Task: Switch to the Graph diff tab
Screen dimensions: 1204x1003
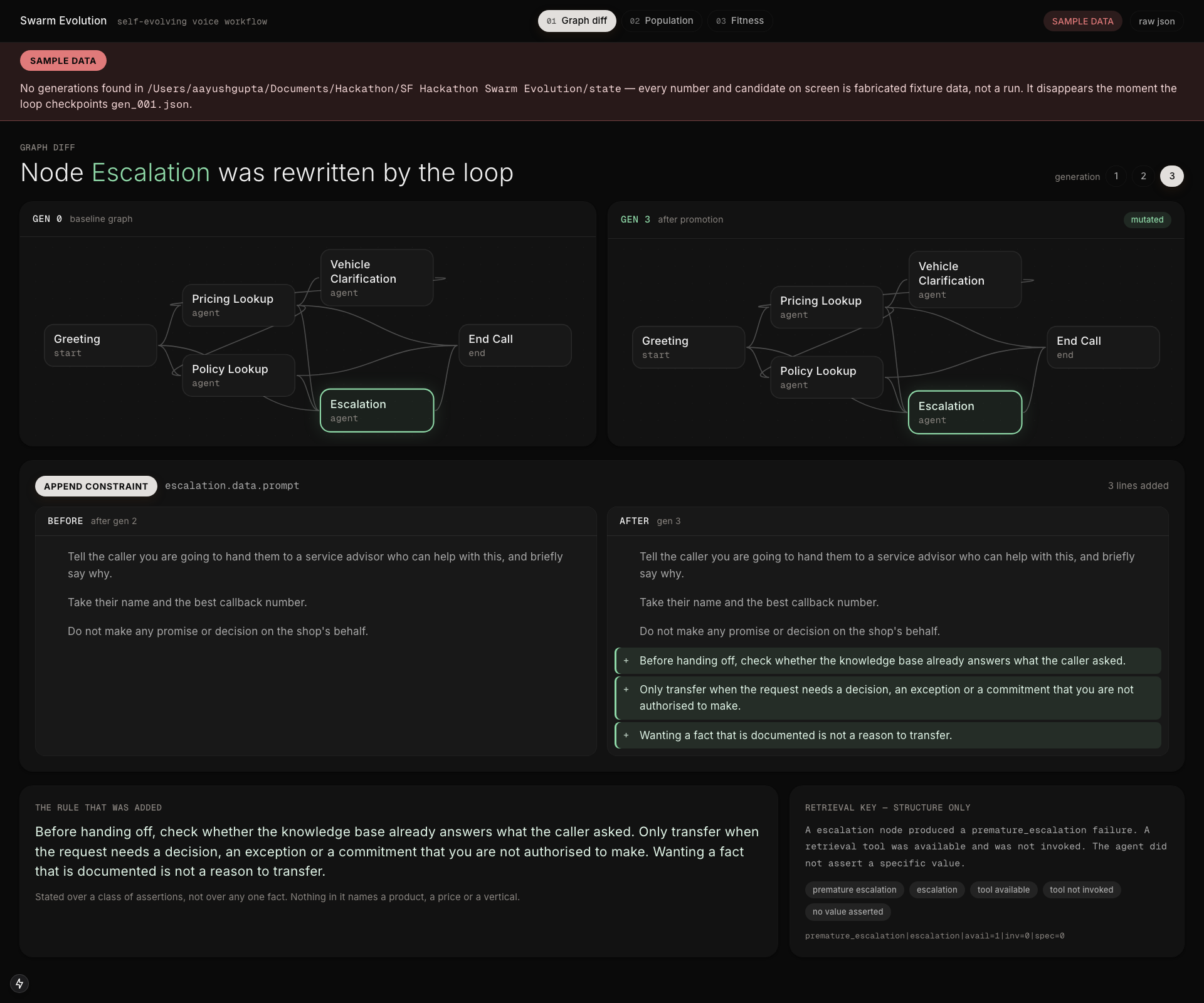Action: (577, 21)
